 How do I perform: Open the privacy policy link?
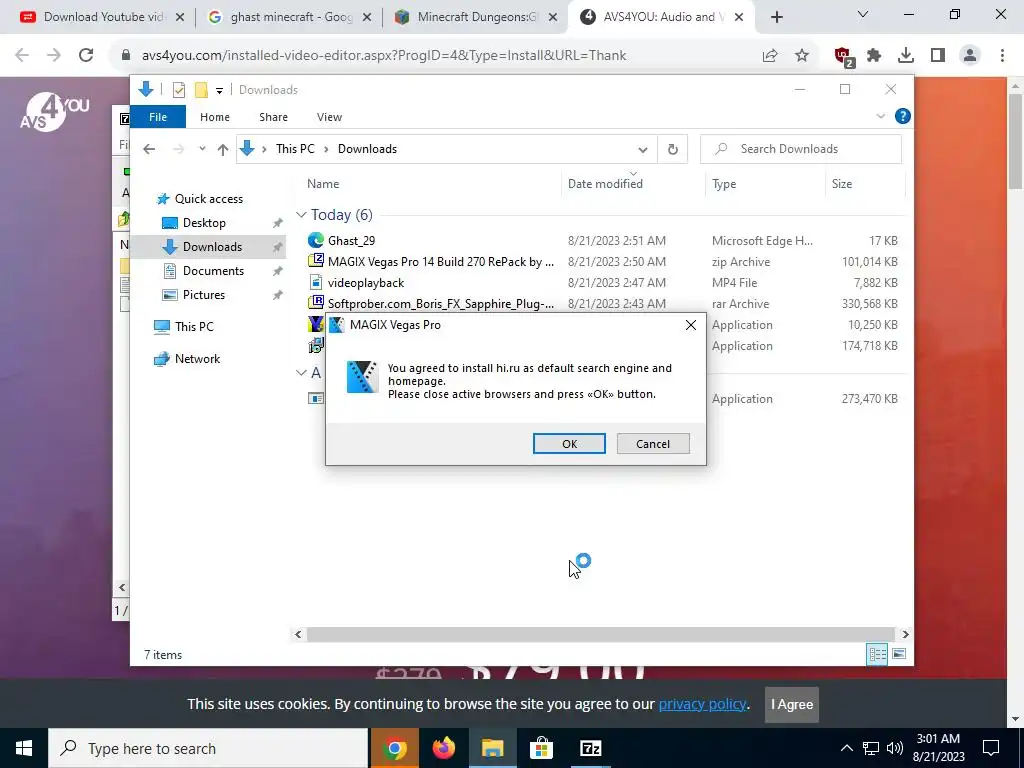[x=702, y=704]
